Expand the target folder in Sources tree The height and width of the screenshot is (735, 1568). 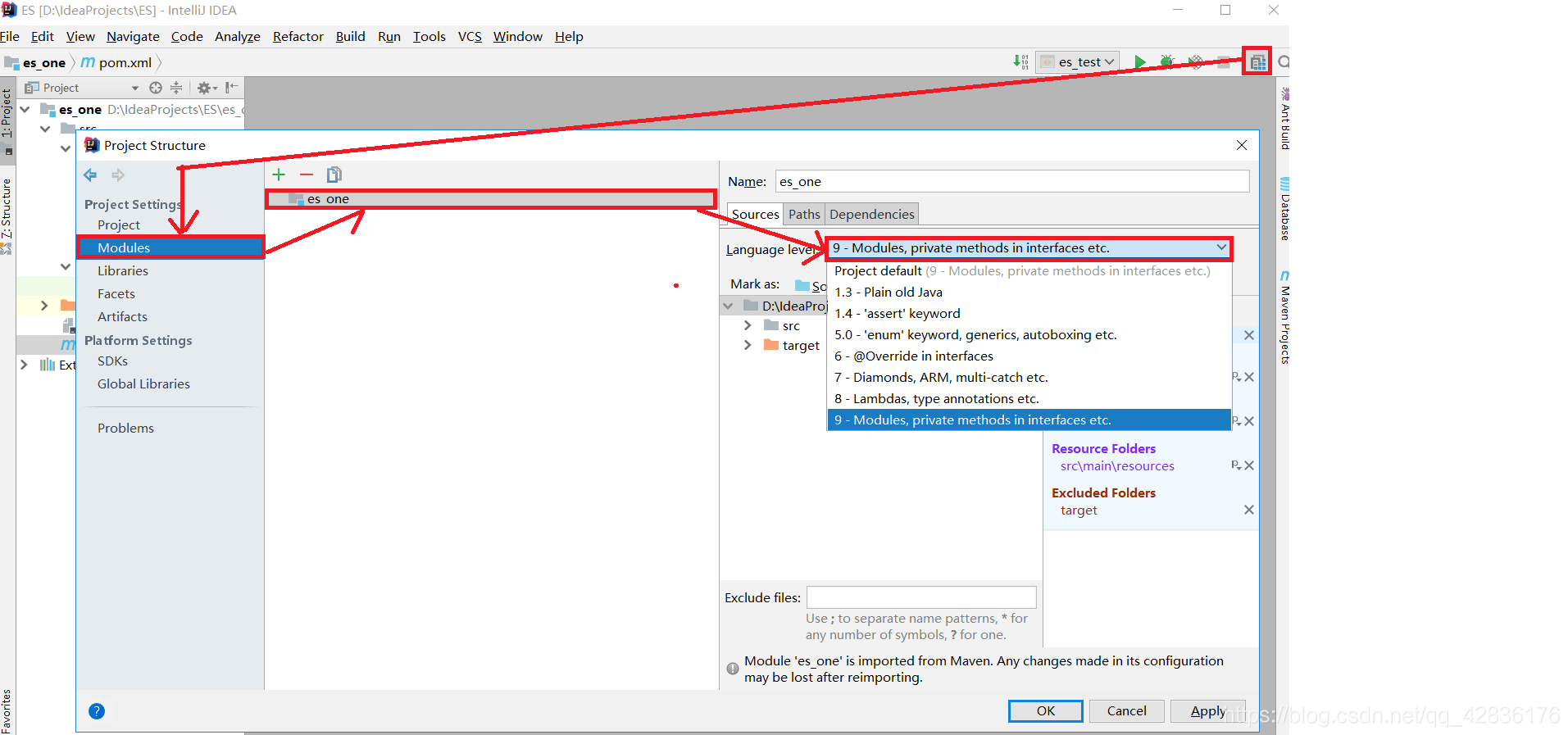[748, 345]
